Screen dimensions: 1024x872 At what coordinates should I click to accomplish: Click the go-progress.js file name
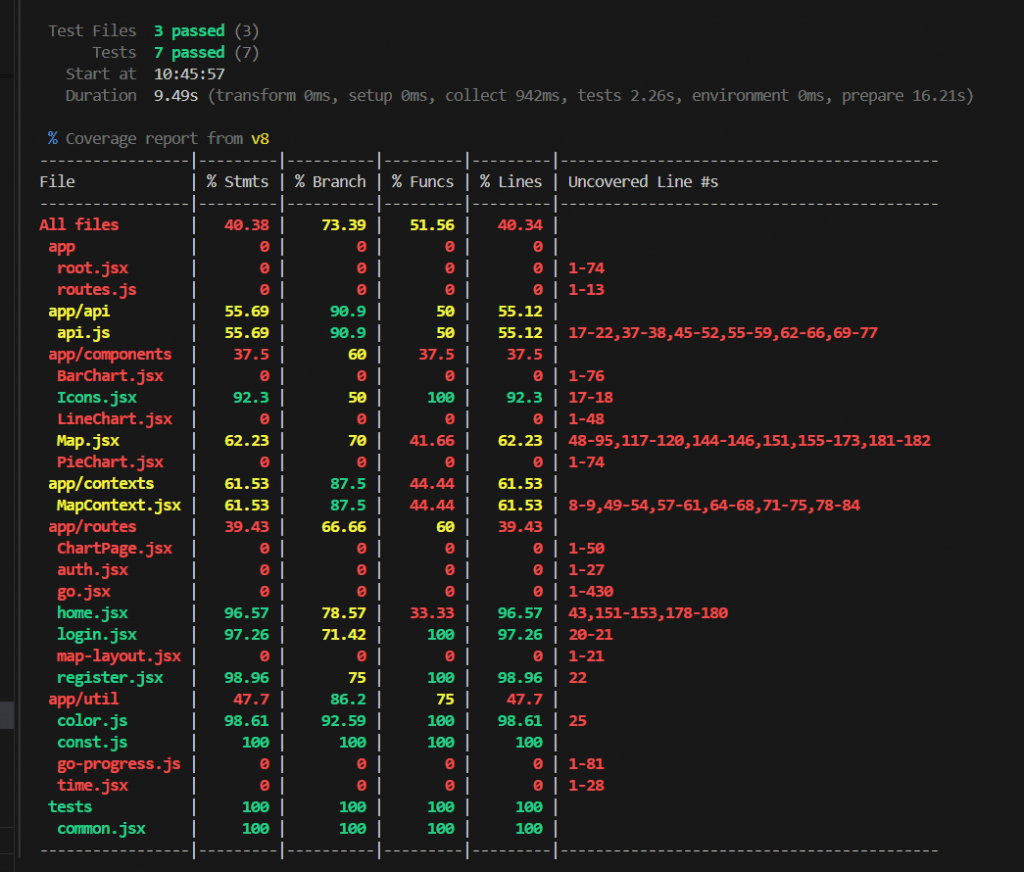tap(118, 764)
